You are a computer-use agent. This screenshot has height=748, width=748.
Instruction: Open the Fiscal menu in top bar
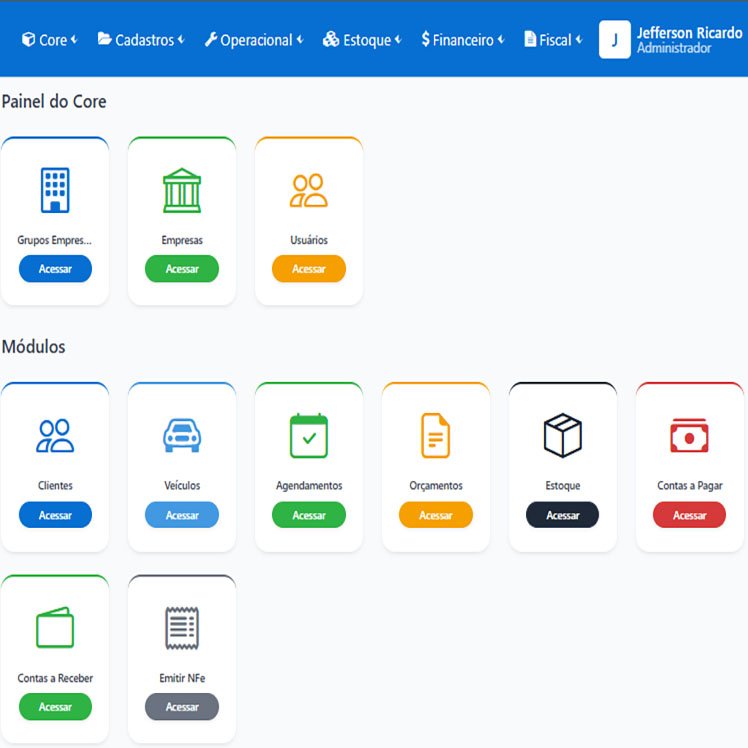click(553, 40)
